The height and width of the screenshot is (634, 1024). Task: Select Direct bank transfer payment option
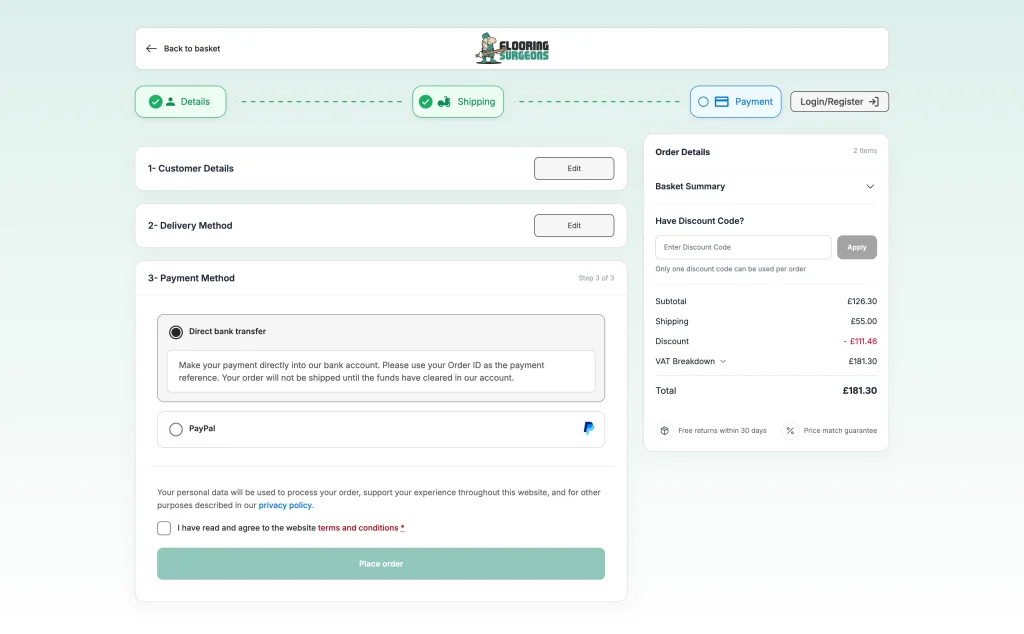[x=176, y=332]
